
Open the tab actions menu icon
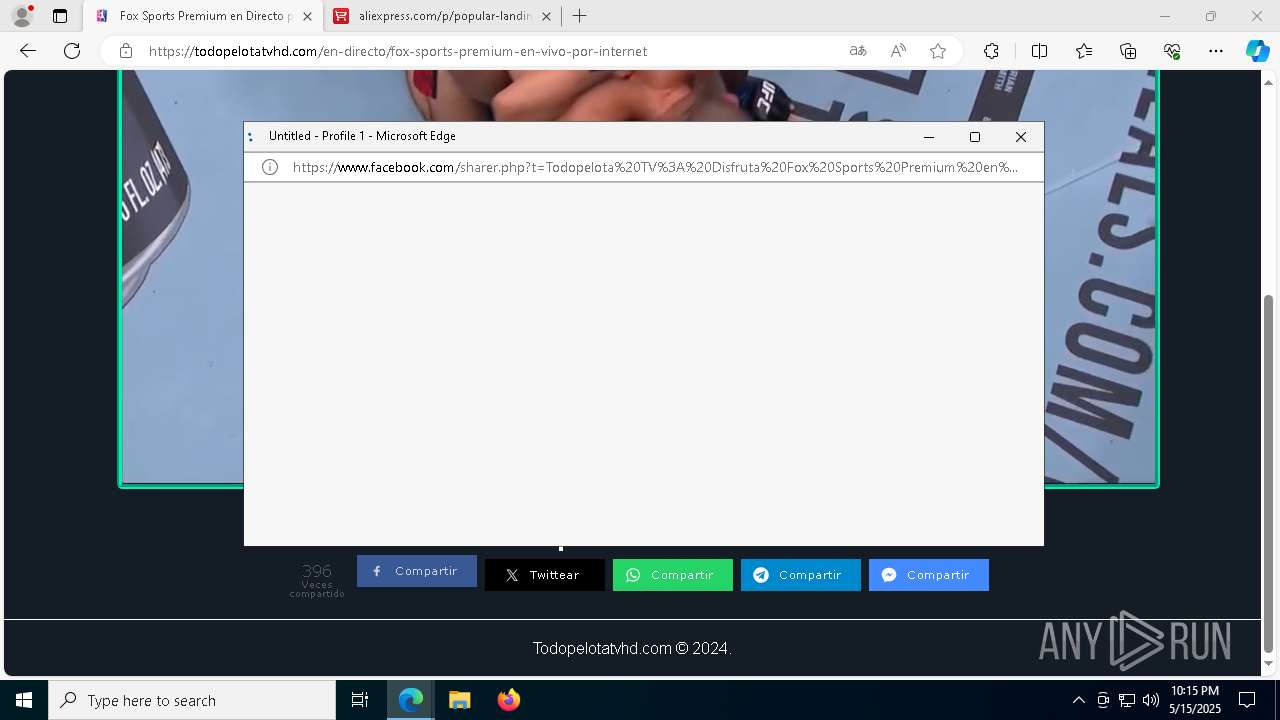click(x=60, y=16)
